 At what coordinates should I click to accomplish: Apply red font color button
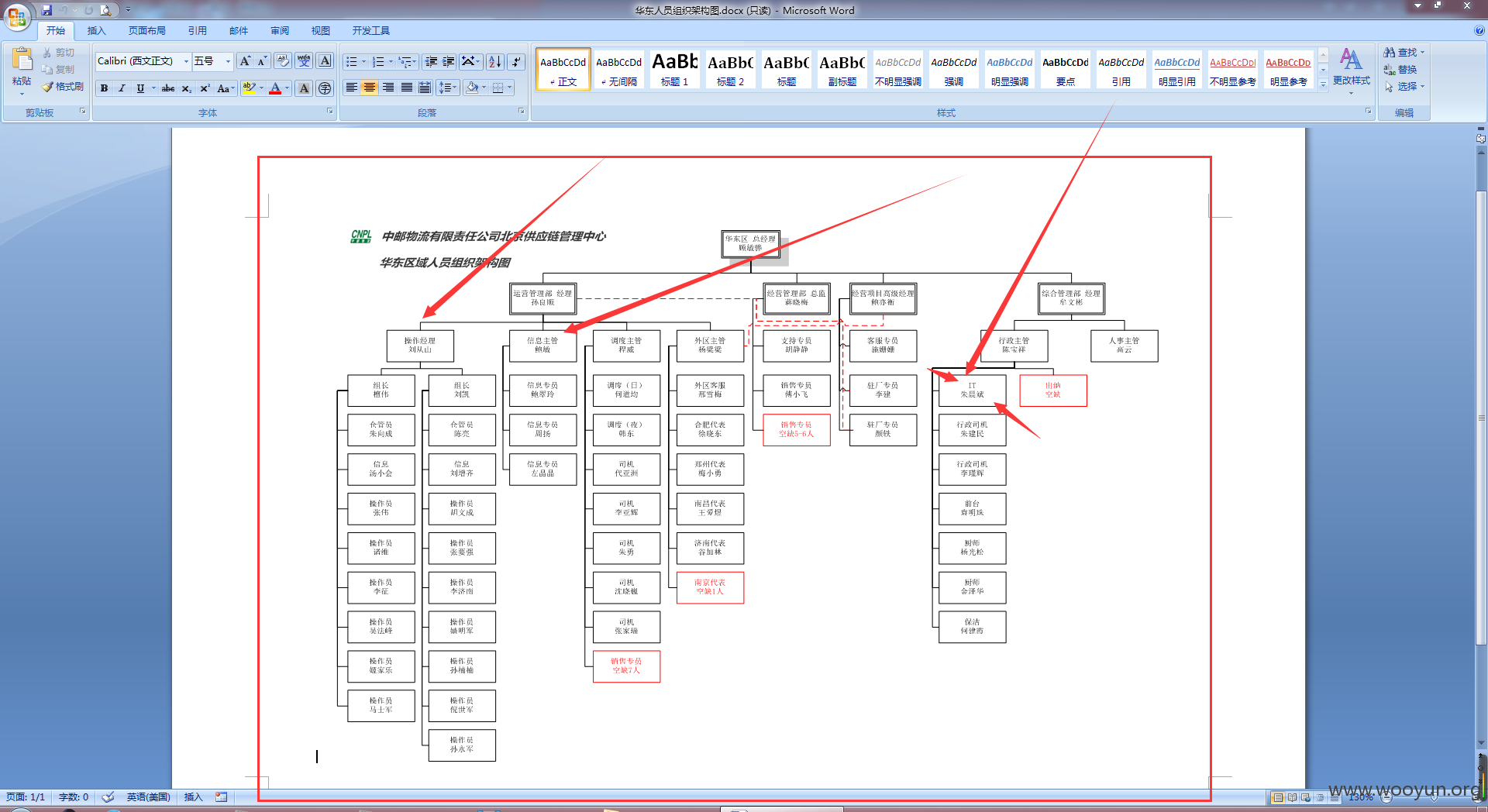click(x=275, y=88)
